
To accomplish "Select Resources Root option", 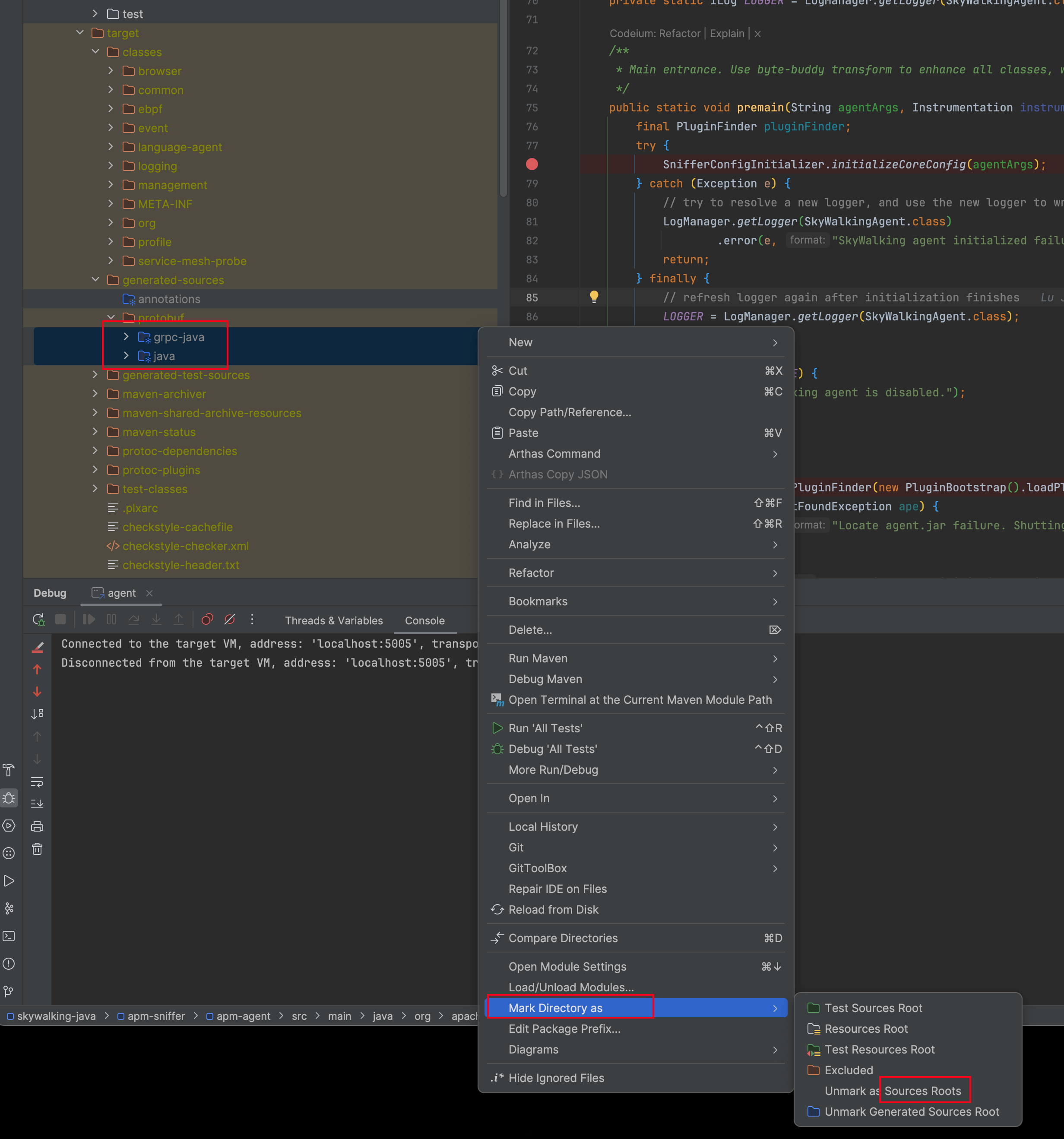I will coord(908,1028).
